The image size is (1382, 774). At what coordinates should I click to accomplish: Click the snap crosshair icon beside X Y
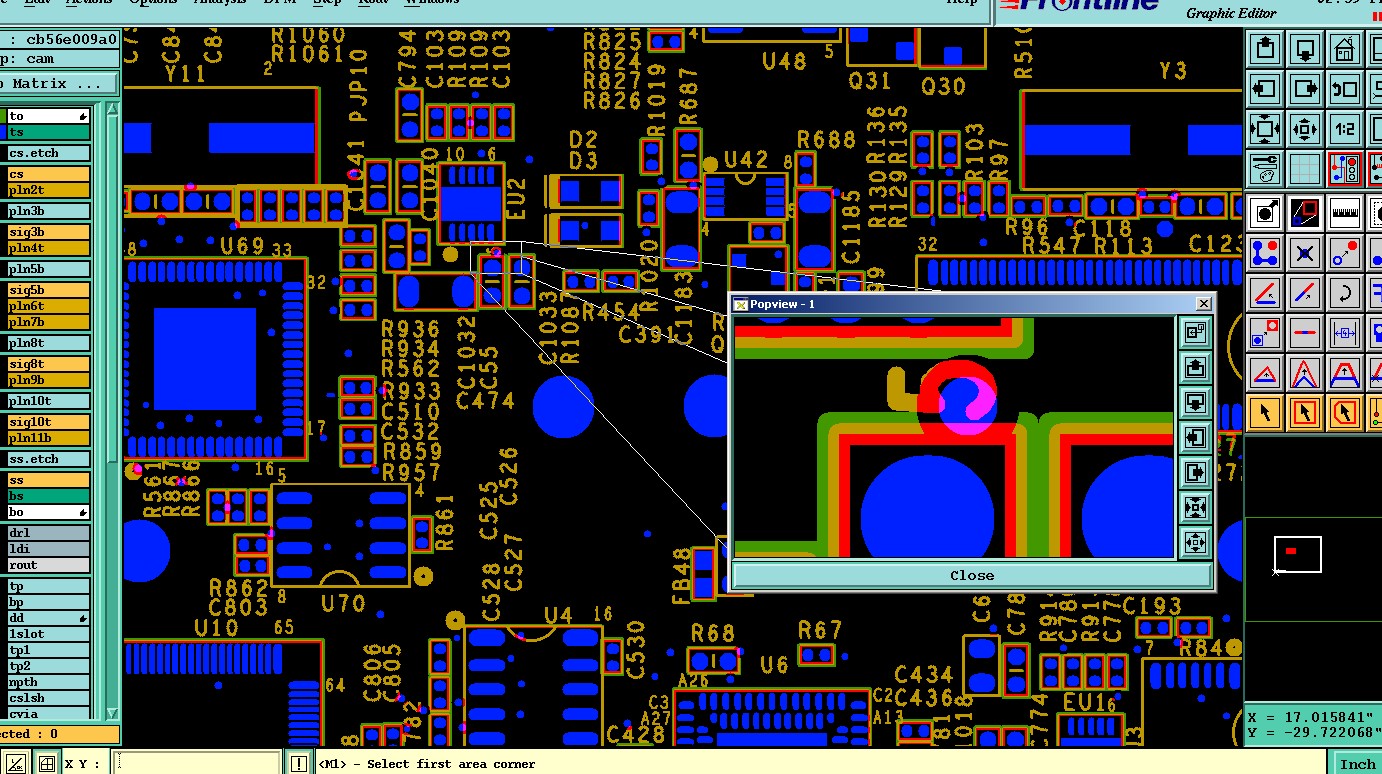click(46, 763)
